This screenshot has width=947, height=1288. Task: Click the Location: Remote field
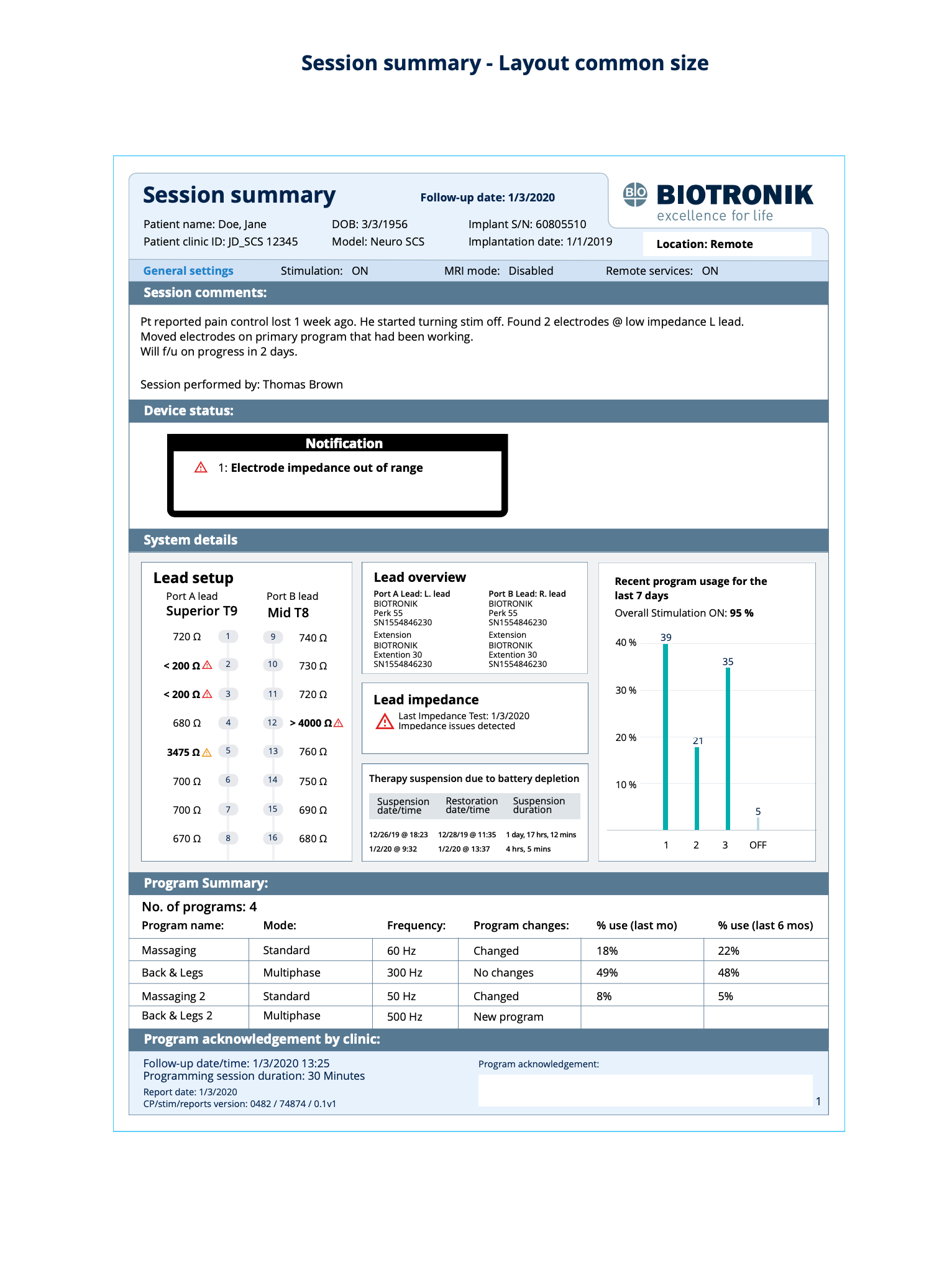[727, 244]
